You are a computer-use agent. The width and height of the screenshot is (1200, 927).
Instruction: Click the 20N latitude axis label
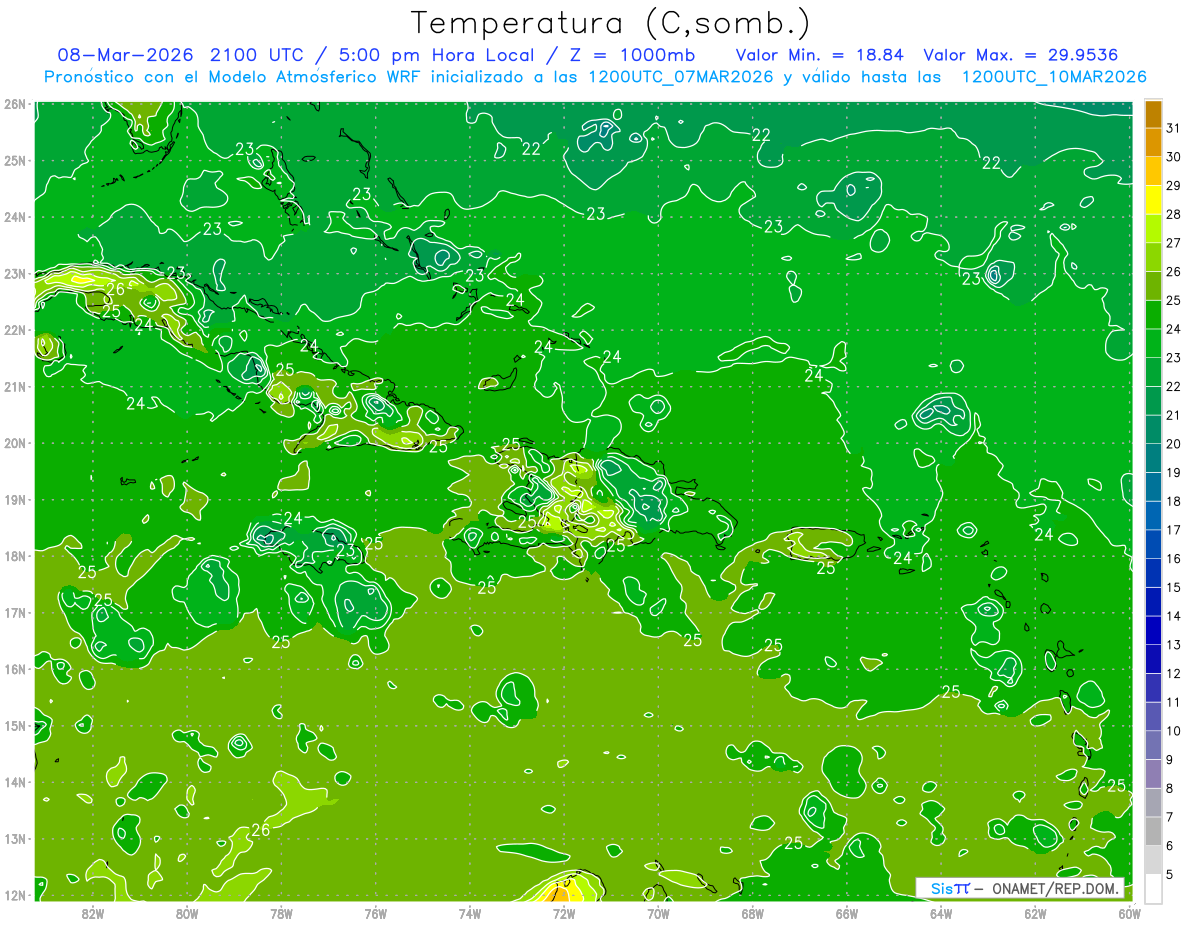point(14,443)
